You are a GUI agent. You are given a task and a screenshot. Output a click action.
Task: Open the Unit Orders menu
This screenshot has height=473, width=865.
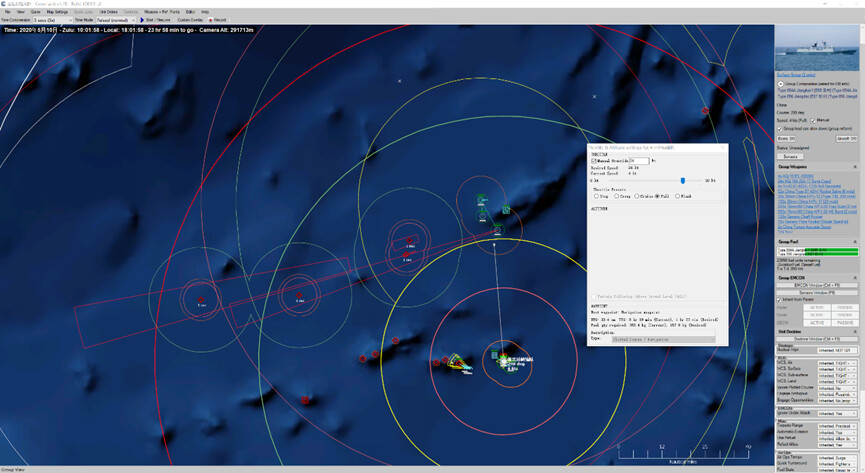click(x=108, y=12)
